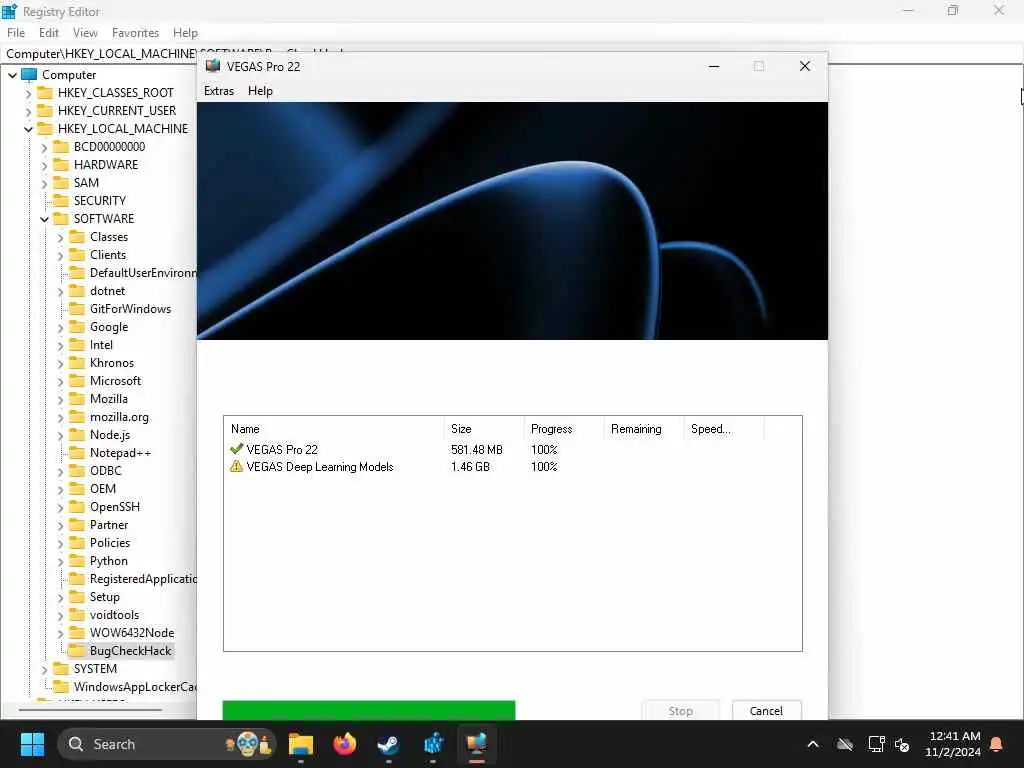Open File Explorer from taskbar
Viewport: 1024px width, 768px height.
coord(300,744)
